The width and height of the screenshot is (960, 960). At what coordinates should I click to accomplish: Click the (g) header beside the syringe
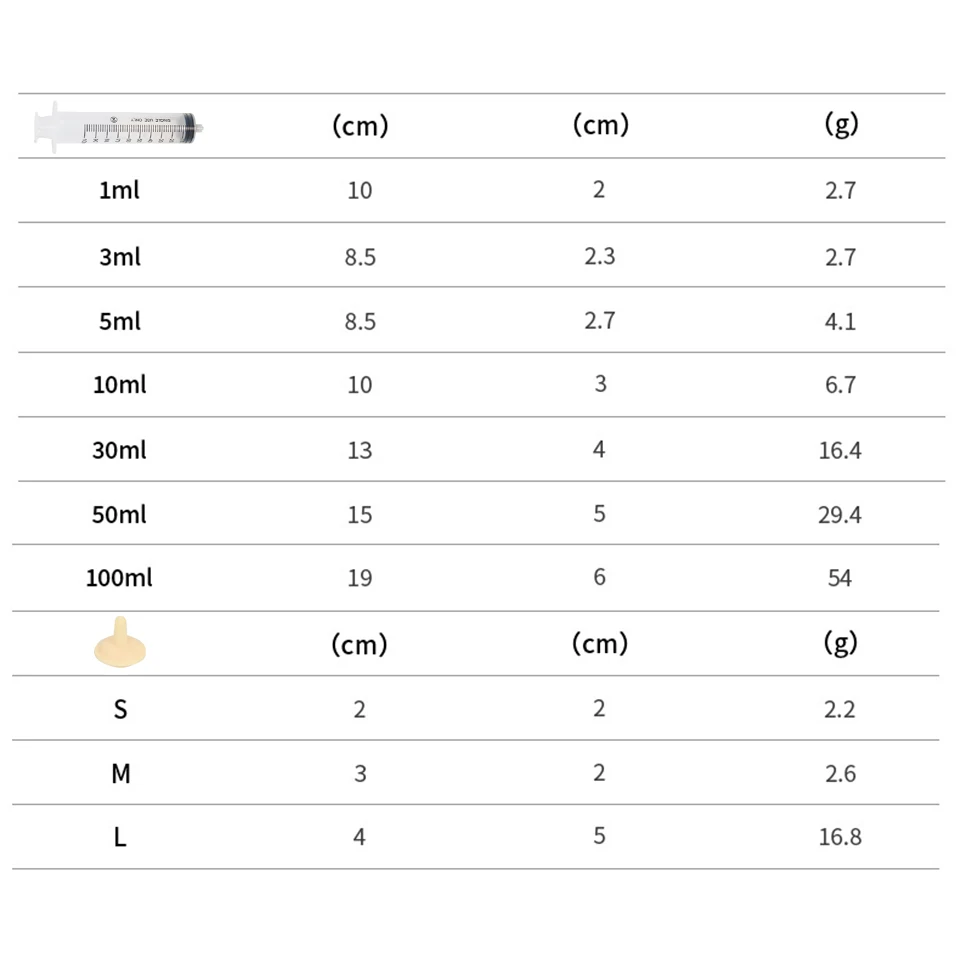point(841,124)
